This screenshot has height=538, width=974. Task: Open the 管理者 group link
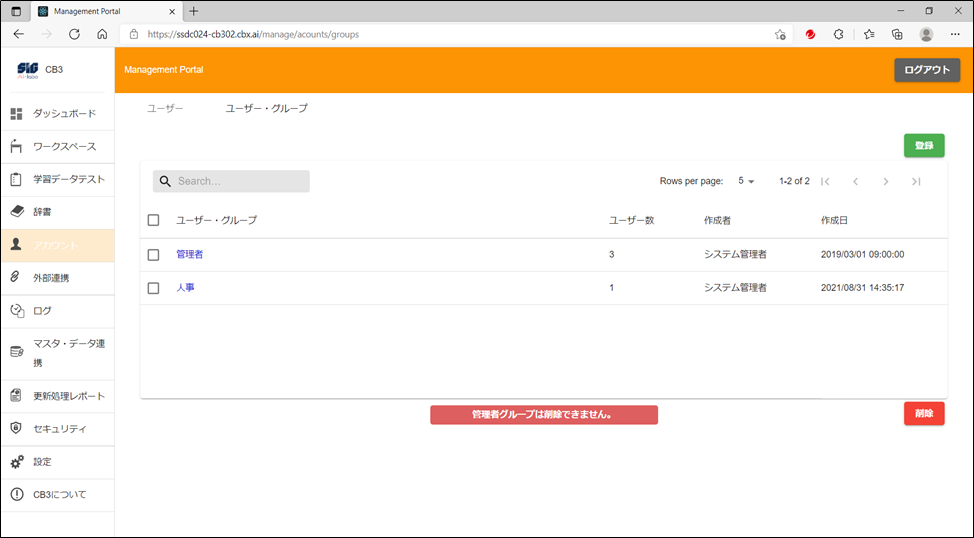click(189, 255)
